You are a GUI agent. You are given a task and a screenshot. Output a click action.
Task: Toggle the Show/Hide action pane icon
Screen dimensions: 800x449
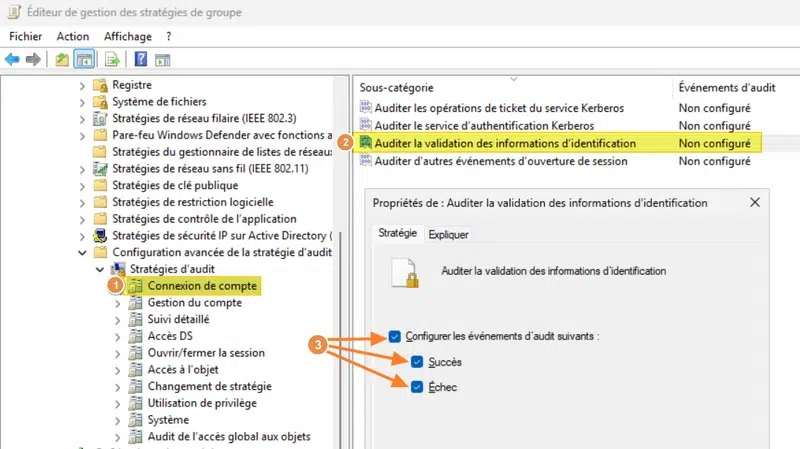tap(163, 60)
